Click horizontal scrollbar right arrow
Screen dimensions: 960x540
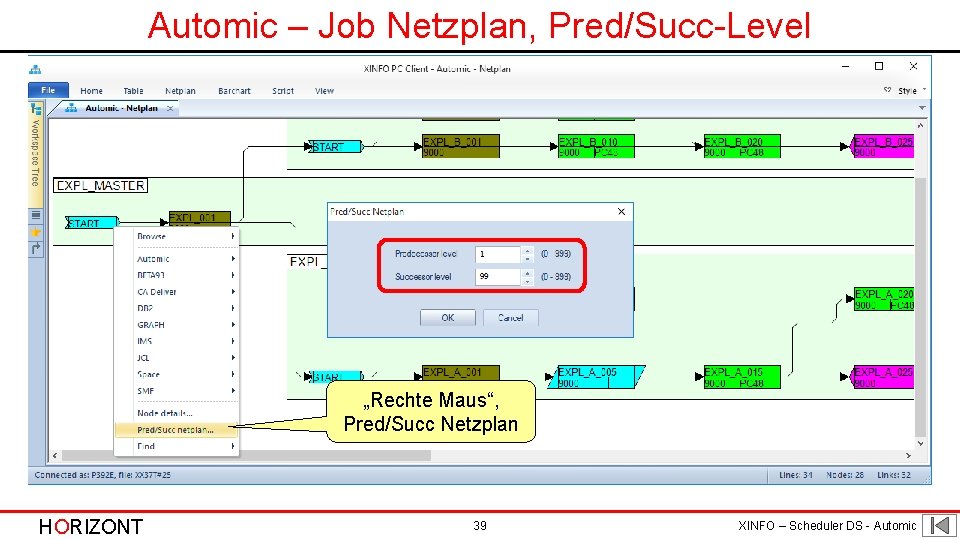(909, 456)
